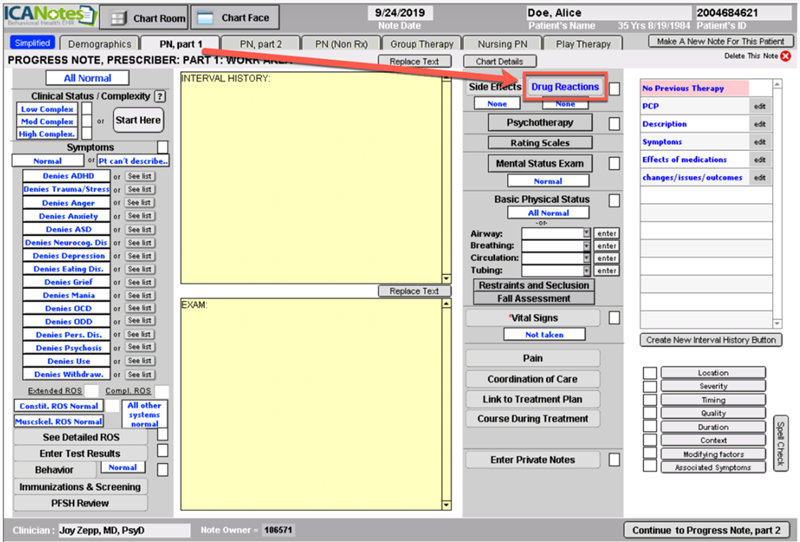Click the Drug Reactions button

pos(565,87)
